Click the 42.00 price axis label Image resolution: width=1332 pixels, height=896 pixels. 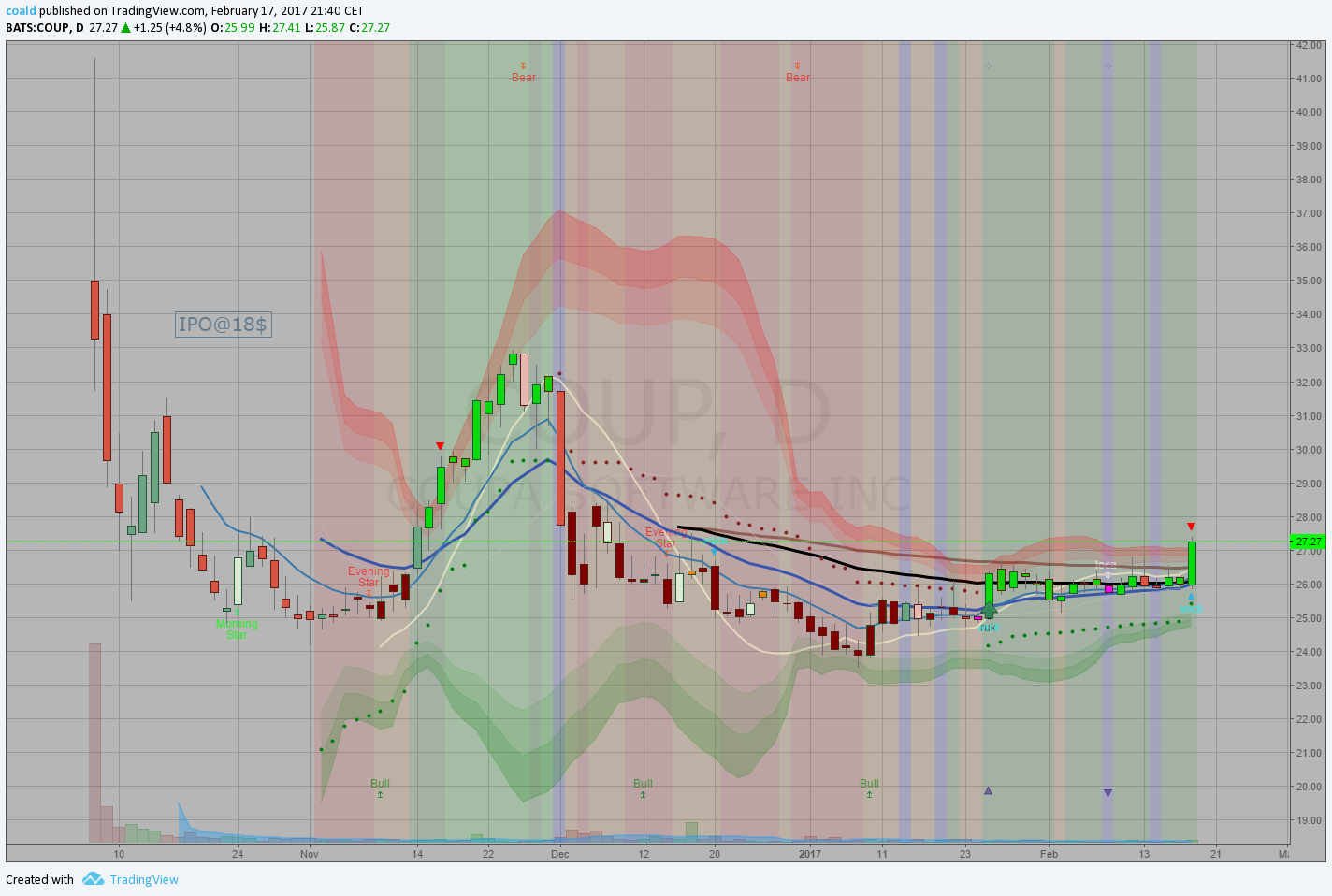click(x=1309, y=45)
